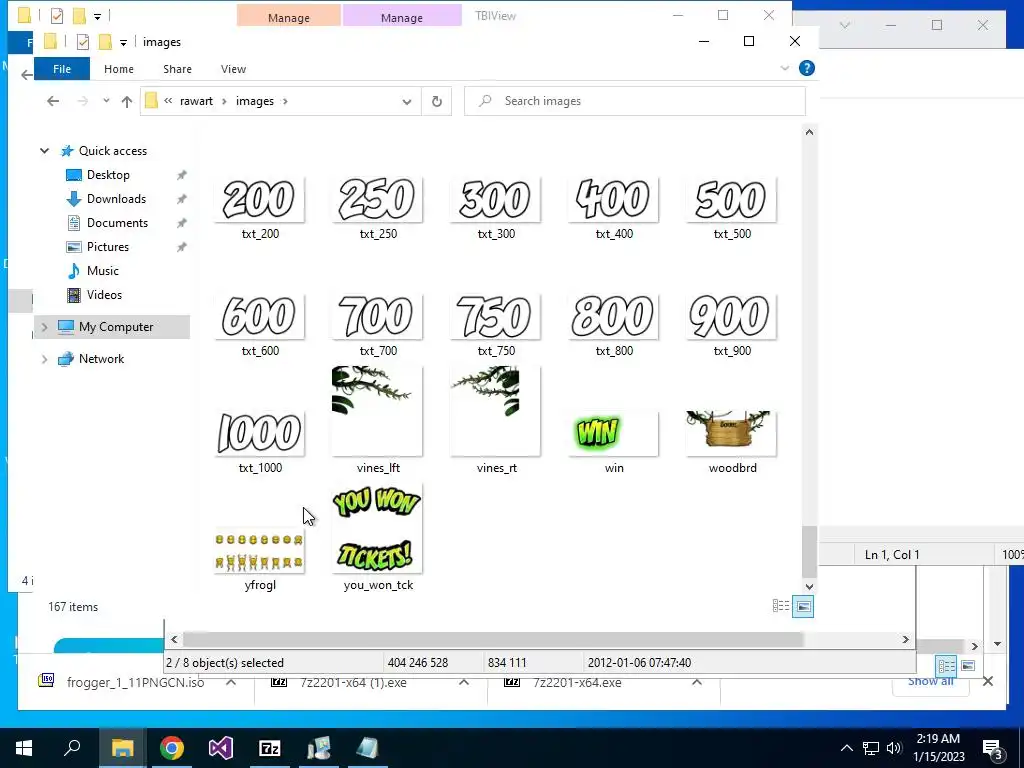Click the Search images field
1024x768 pixels.
tap(635, 101)
